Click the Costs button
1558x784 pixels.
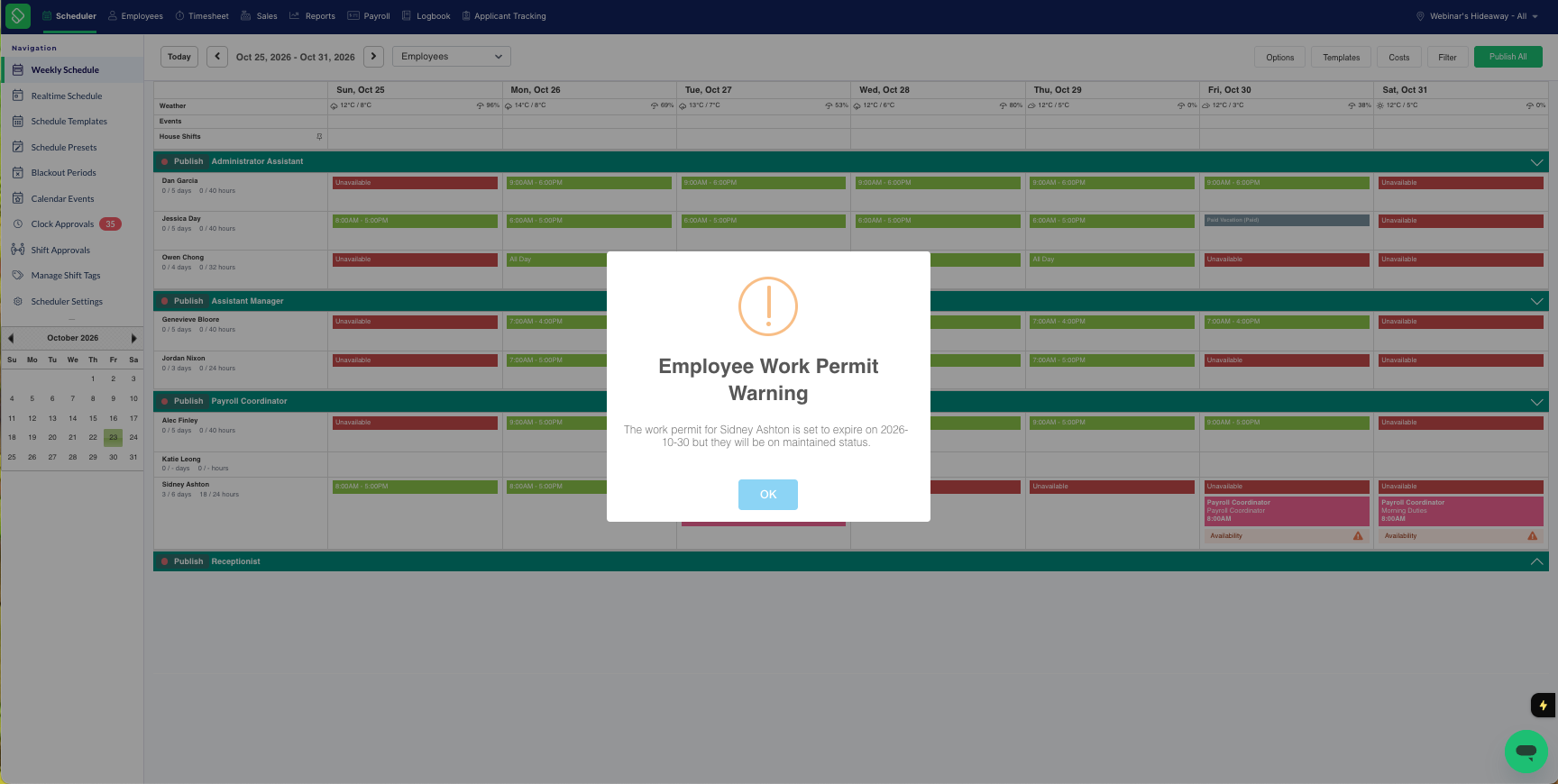[x=1398, y=58]
